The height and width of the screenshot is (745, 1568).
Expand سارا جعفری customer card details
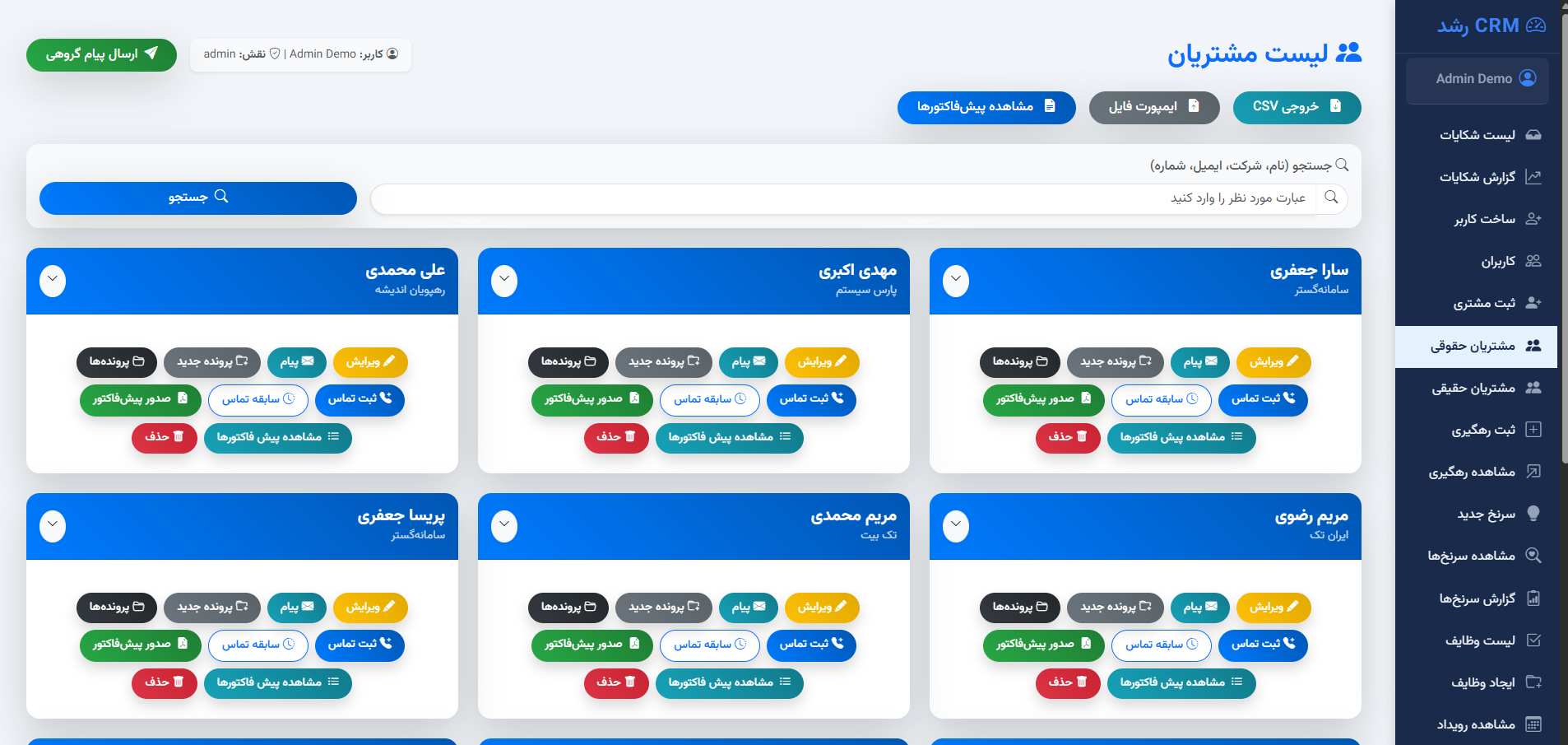click(956, 280)
